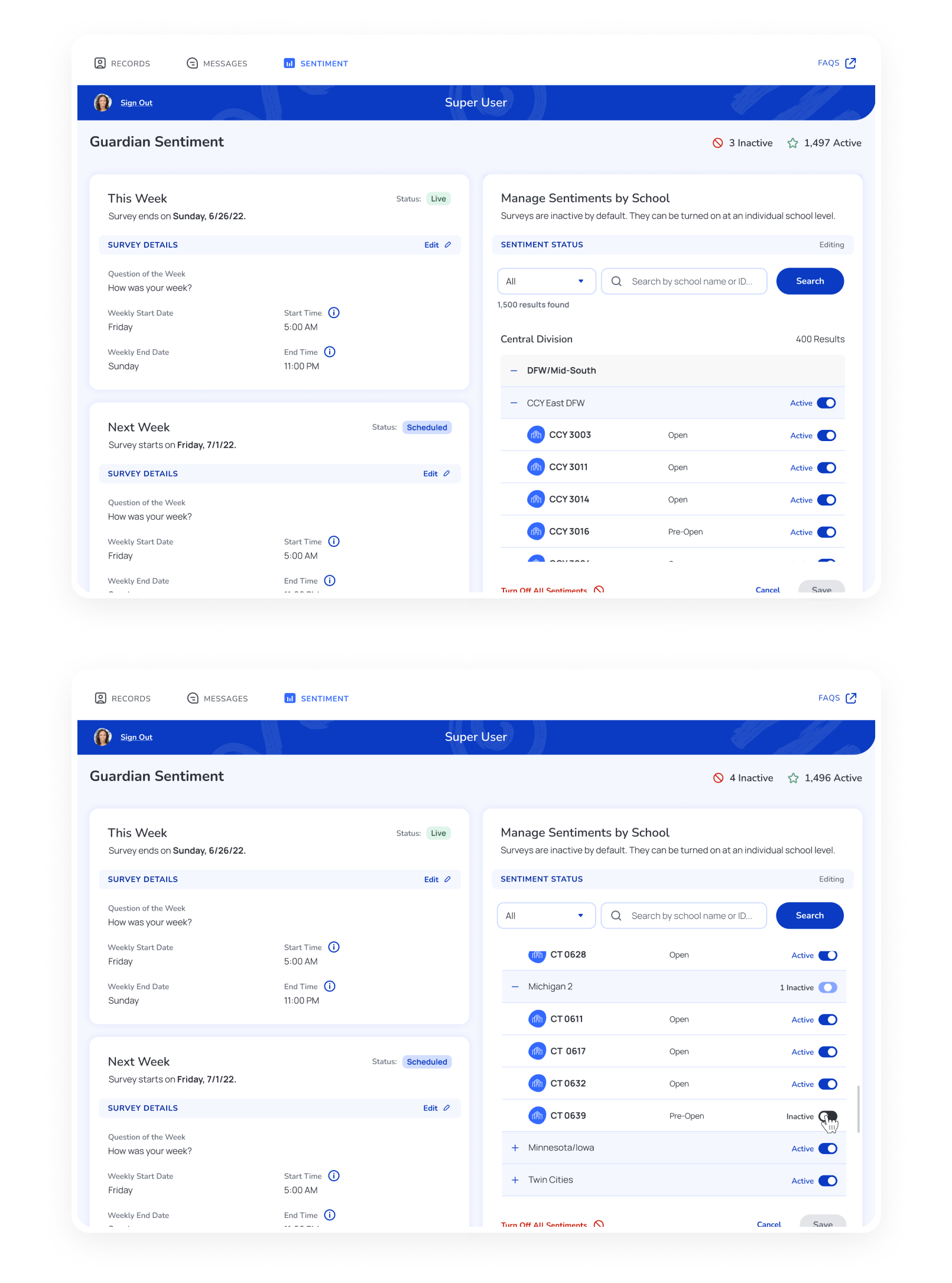Switch to Records tab in lower screen

(x=123, y=698)
